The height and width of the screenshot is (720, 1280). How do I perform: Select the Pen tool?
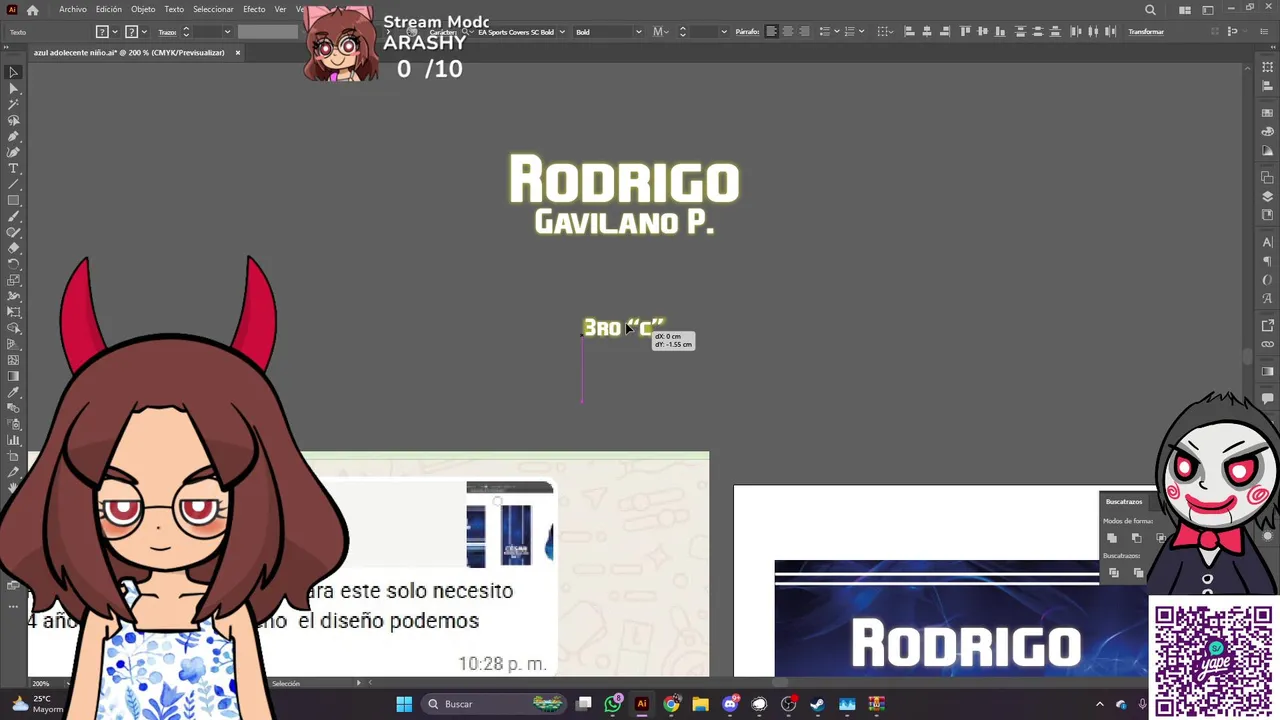pyautogui.click(x=14, y=136)
